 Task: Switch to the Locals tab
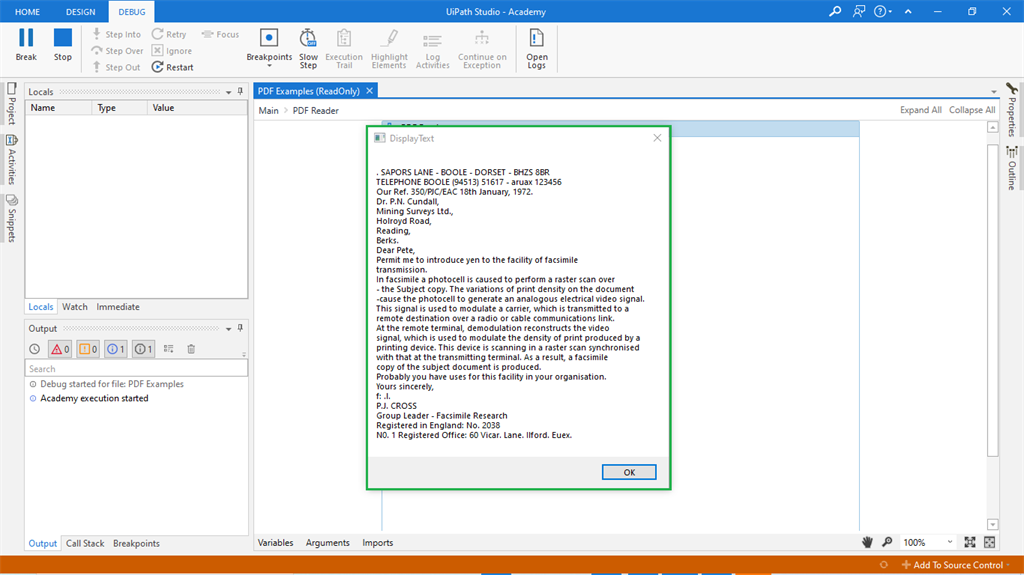(x=40, y=306)
